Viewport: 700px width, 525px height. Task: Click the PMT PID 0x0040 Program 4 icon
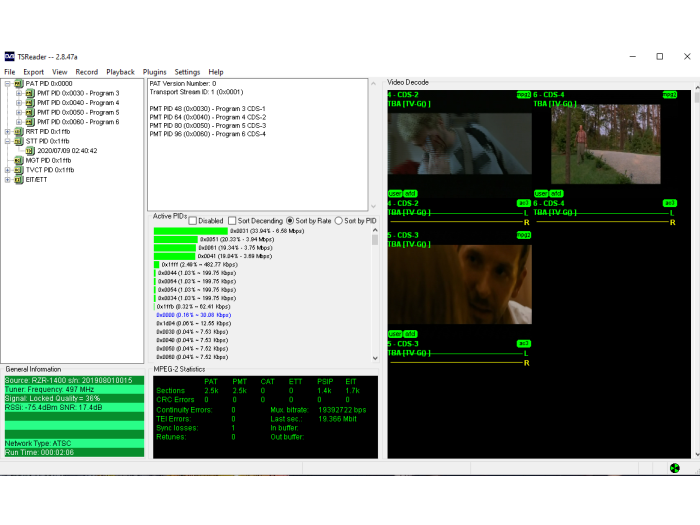pos(30,103)
